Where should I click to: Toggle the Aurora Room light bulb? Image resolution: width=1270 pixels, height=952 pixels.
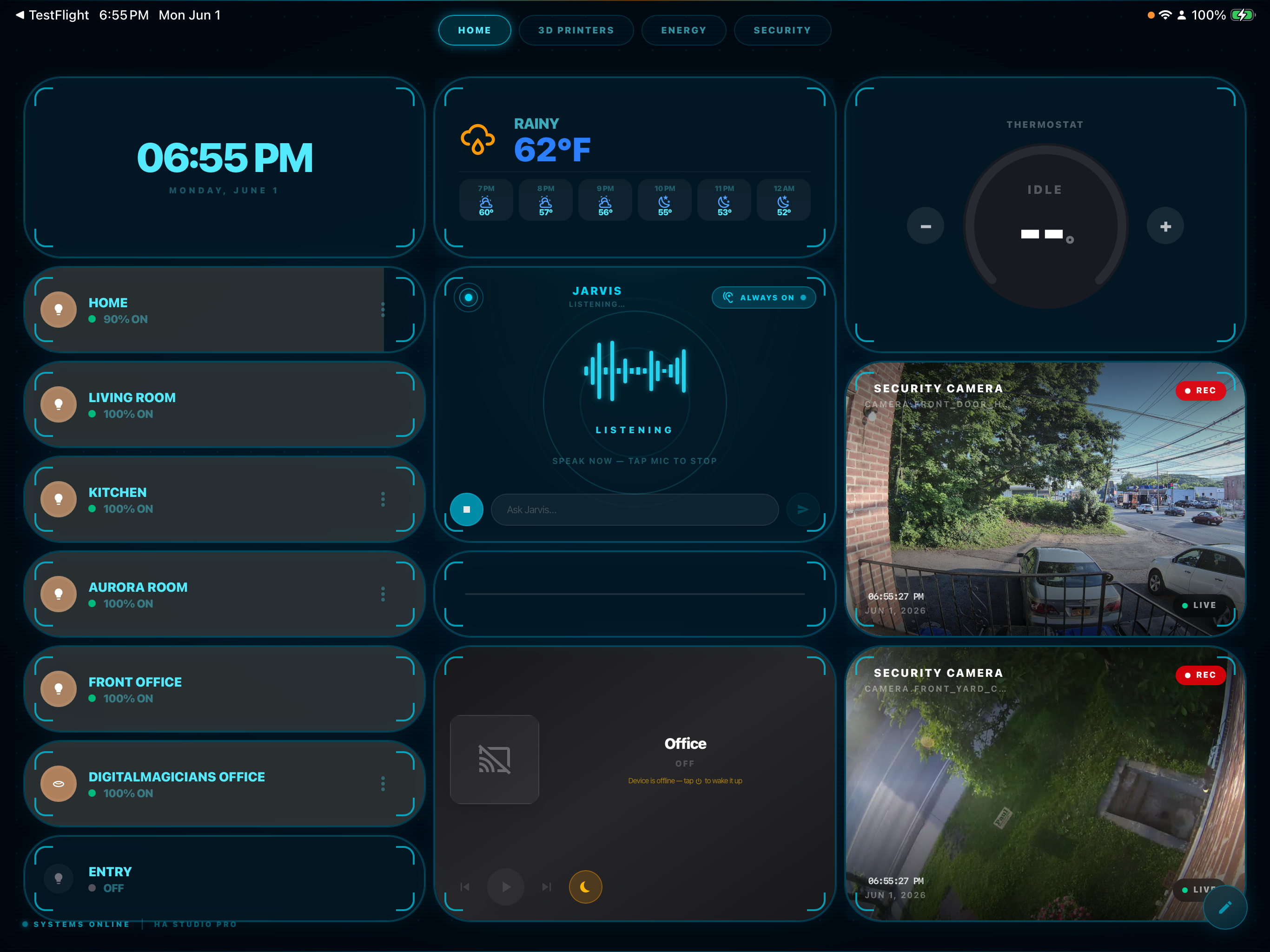click(x=59, y=594)
